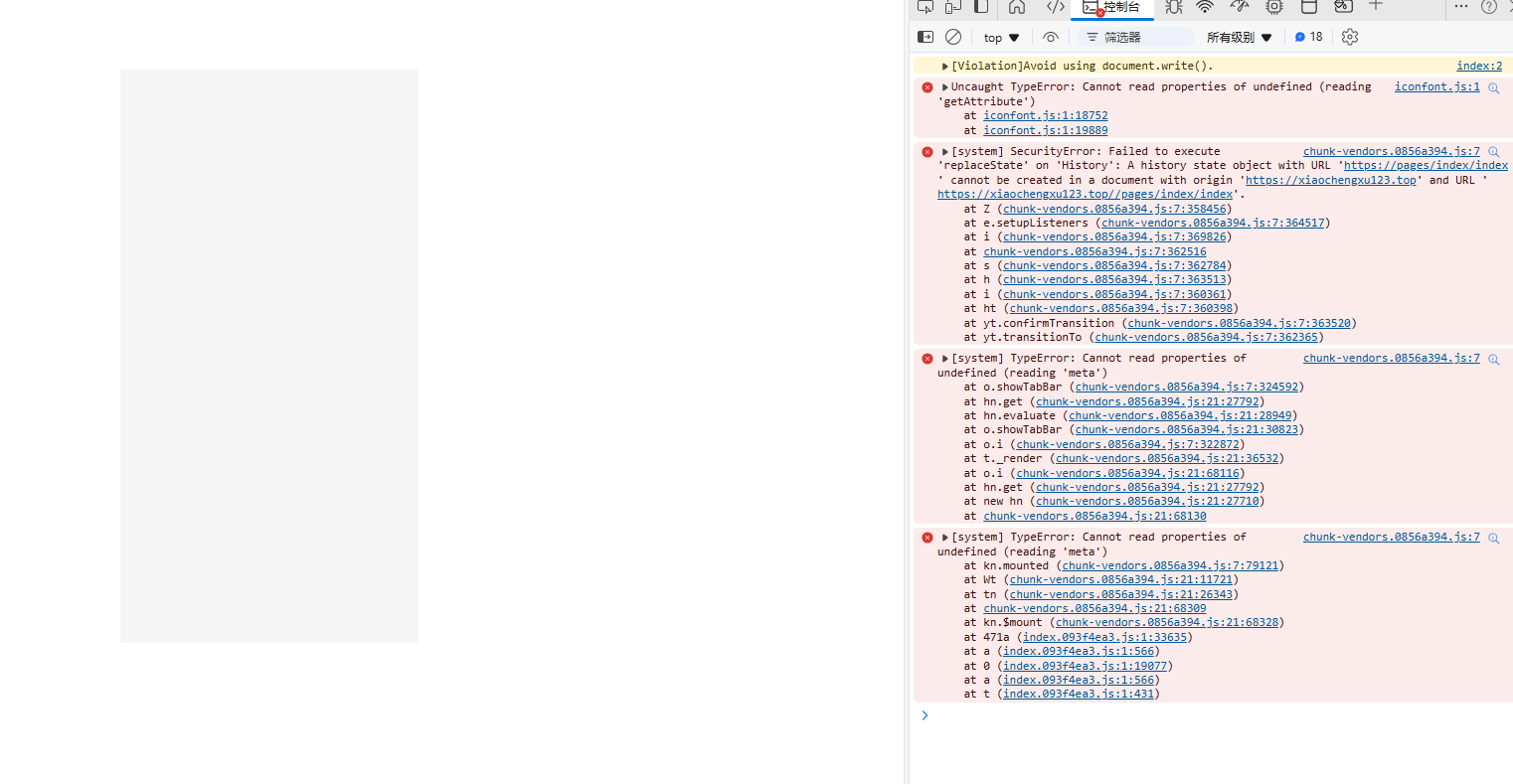
Task: Open DevTools help question mark icon
Action: coord(1489,7)
